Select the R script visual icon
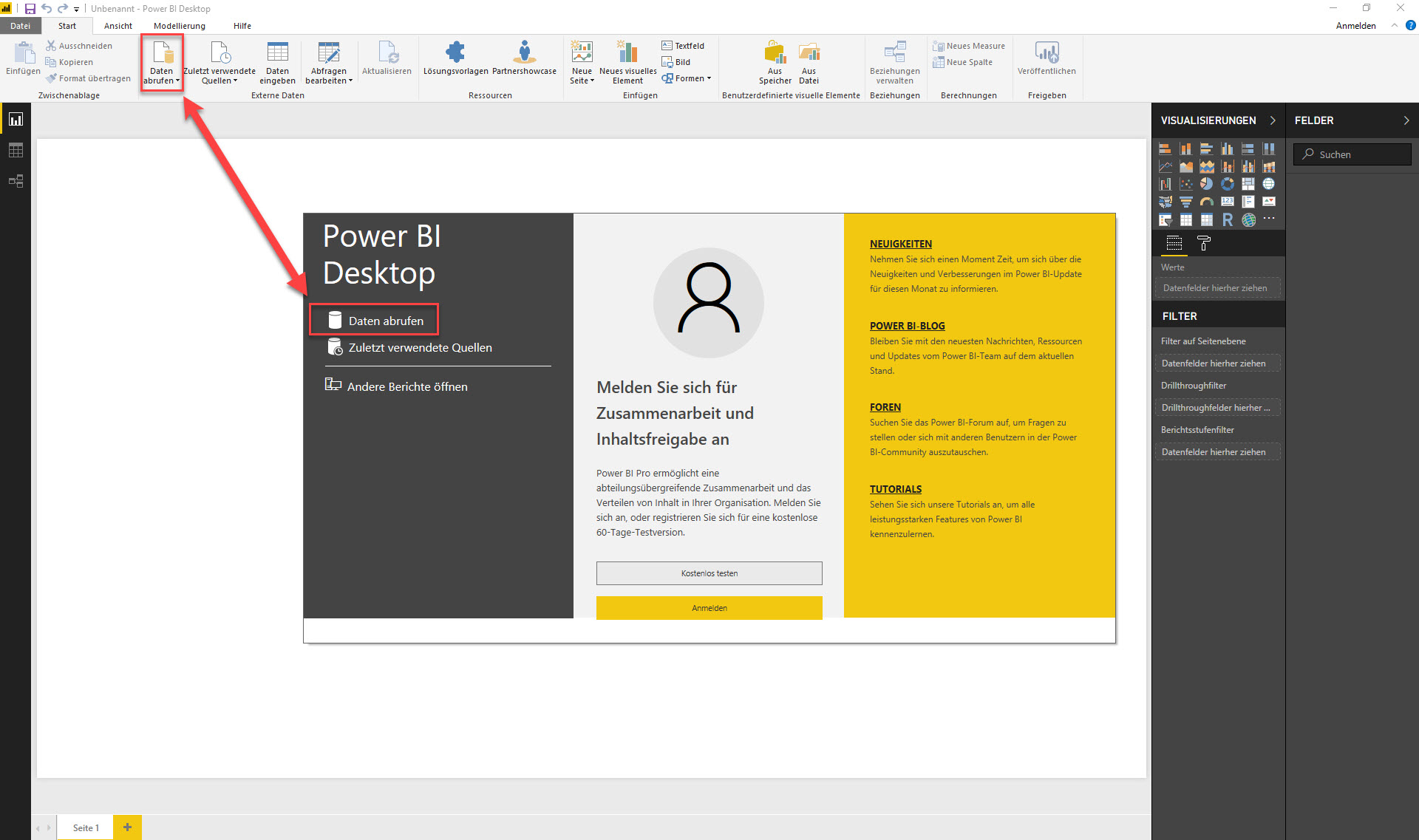Screen dimensions: 1419x840 tap(1227, 219)
